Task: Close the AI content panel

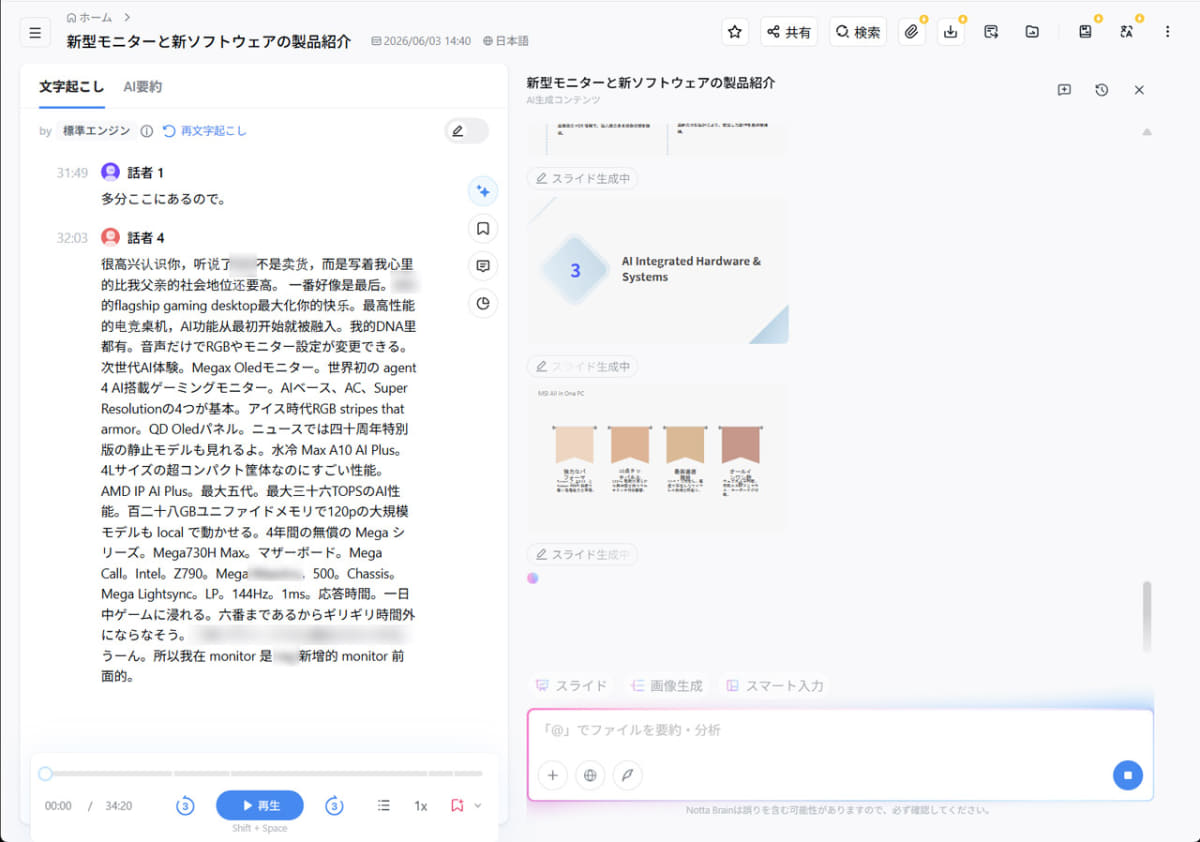Action: [x=1139, y=90]
